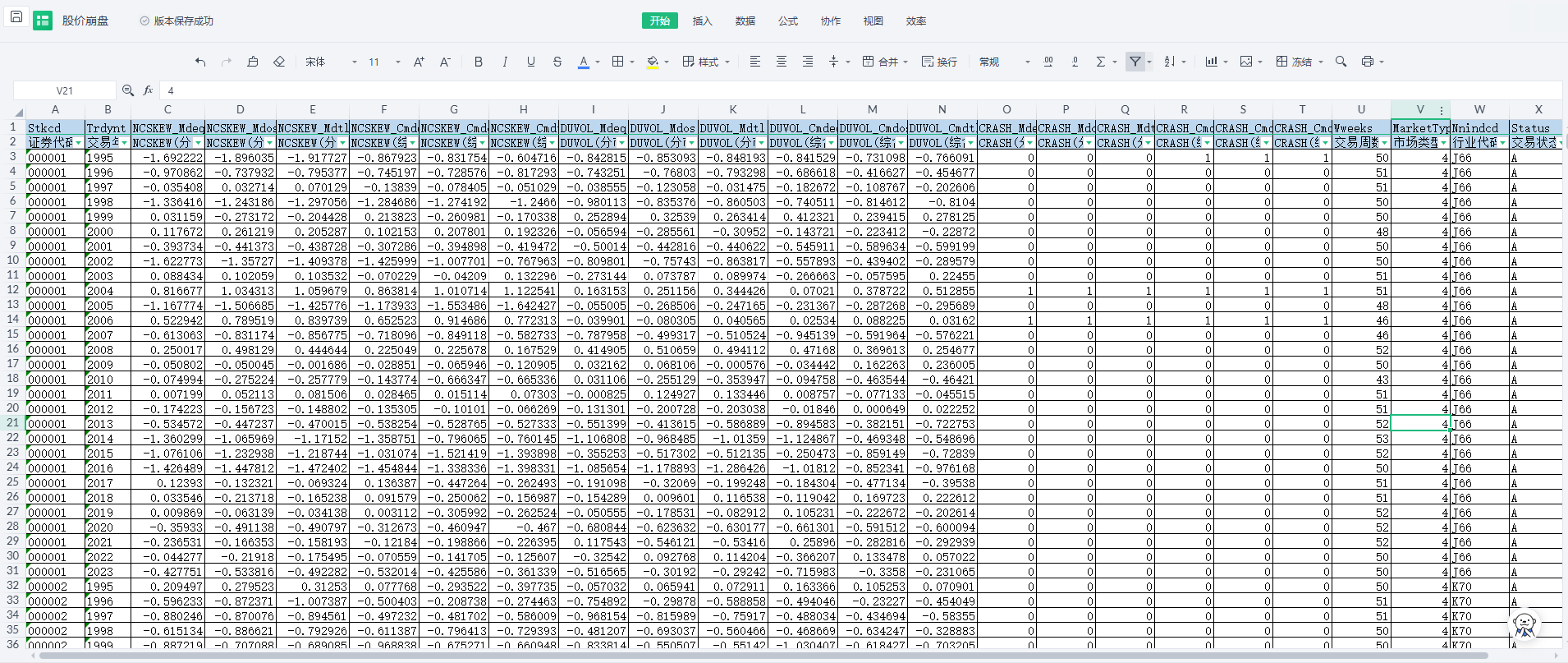Click the 股价崩盘 document title
This screenshot has height=663, width=1568.
[85, 21]
